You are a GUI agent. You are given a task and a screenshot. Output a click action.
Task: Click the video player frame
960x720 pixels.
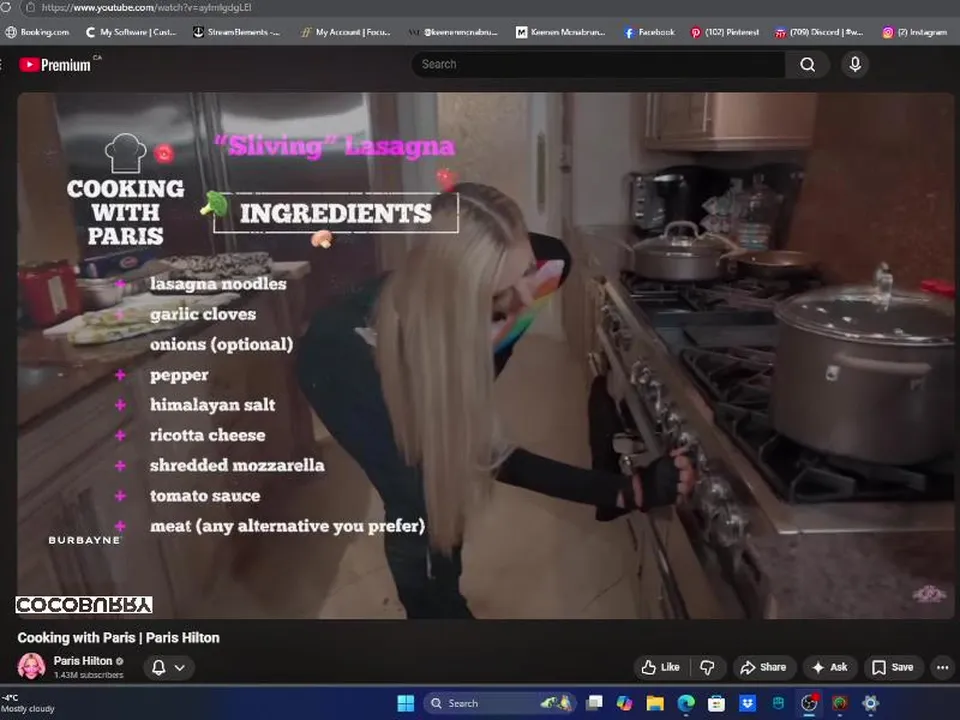click(485, 355)
